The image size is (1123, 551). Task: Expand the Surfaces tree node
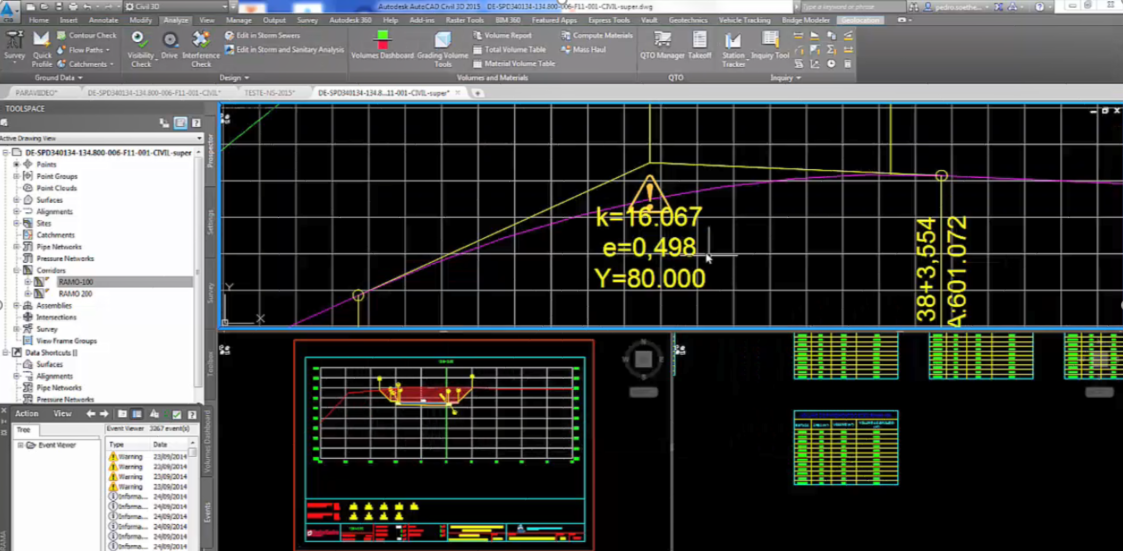tap(16, 200)
